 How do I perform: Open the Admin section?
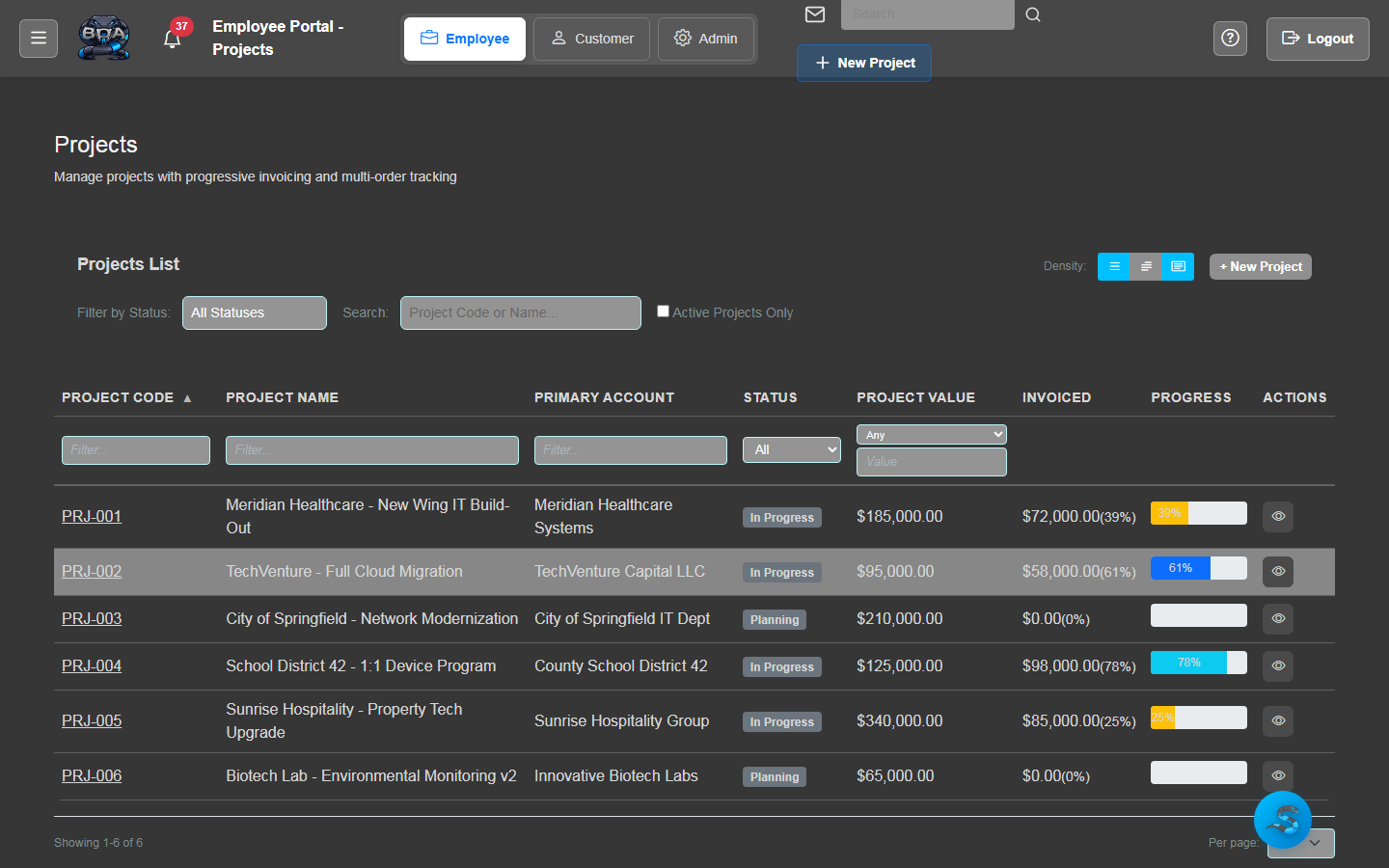pyautogui.click(x=706, y=39)
